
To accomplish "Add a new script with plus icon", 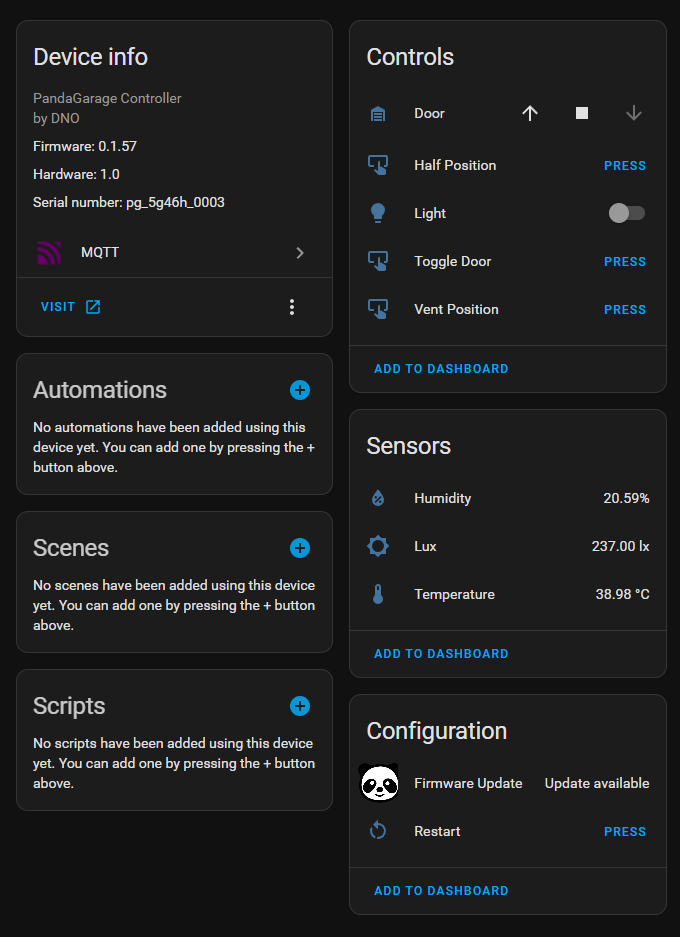I will tap(299, 706).
